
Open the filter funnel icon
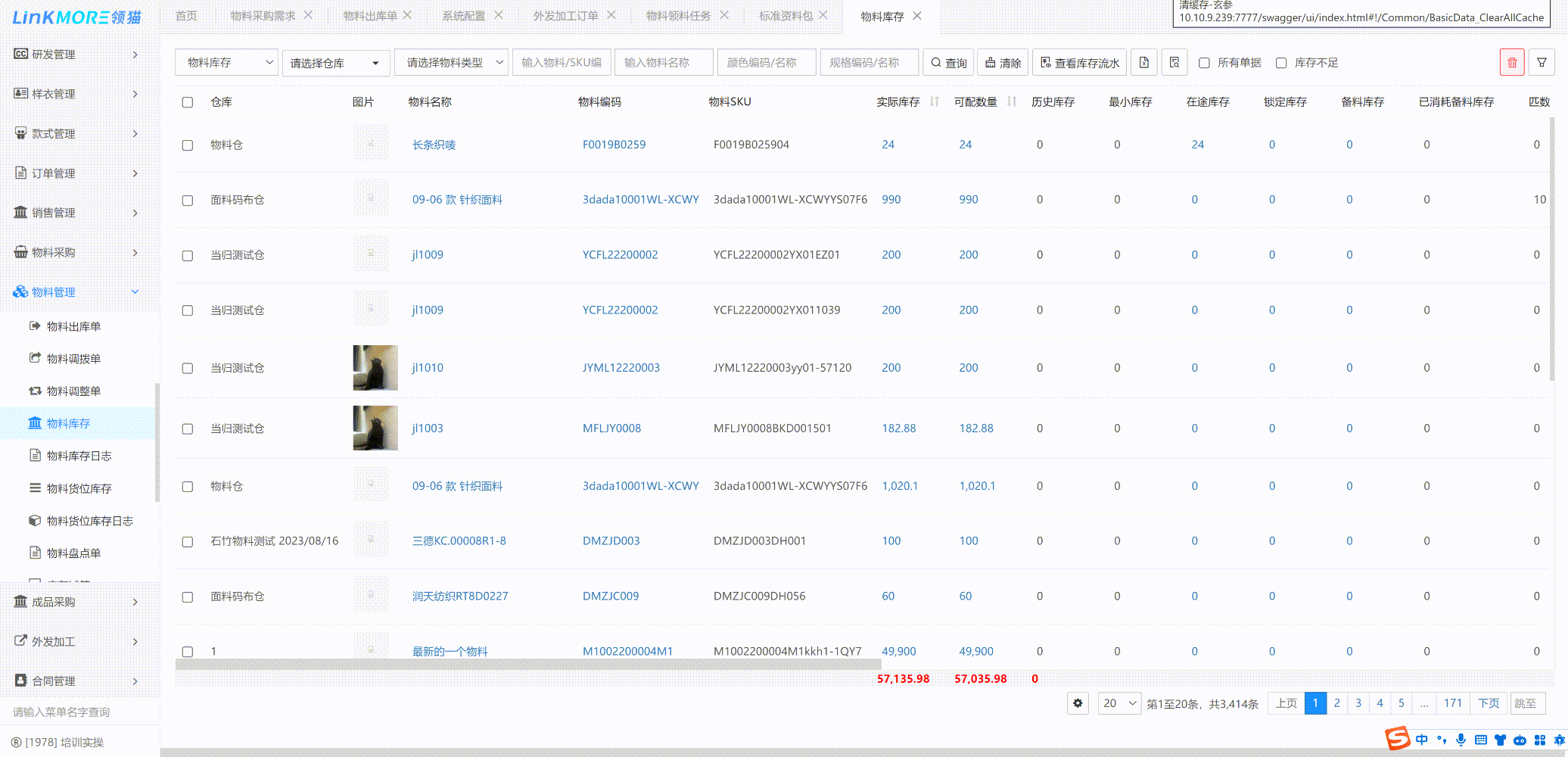[1542, 63]
